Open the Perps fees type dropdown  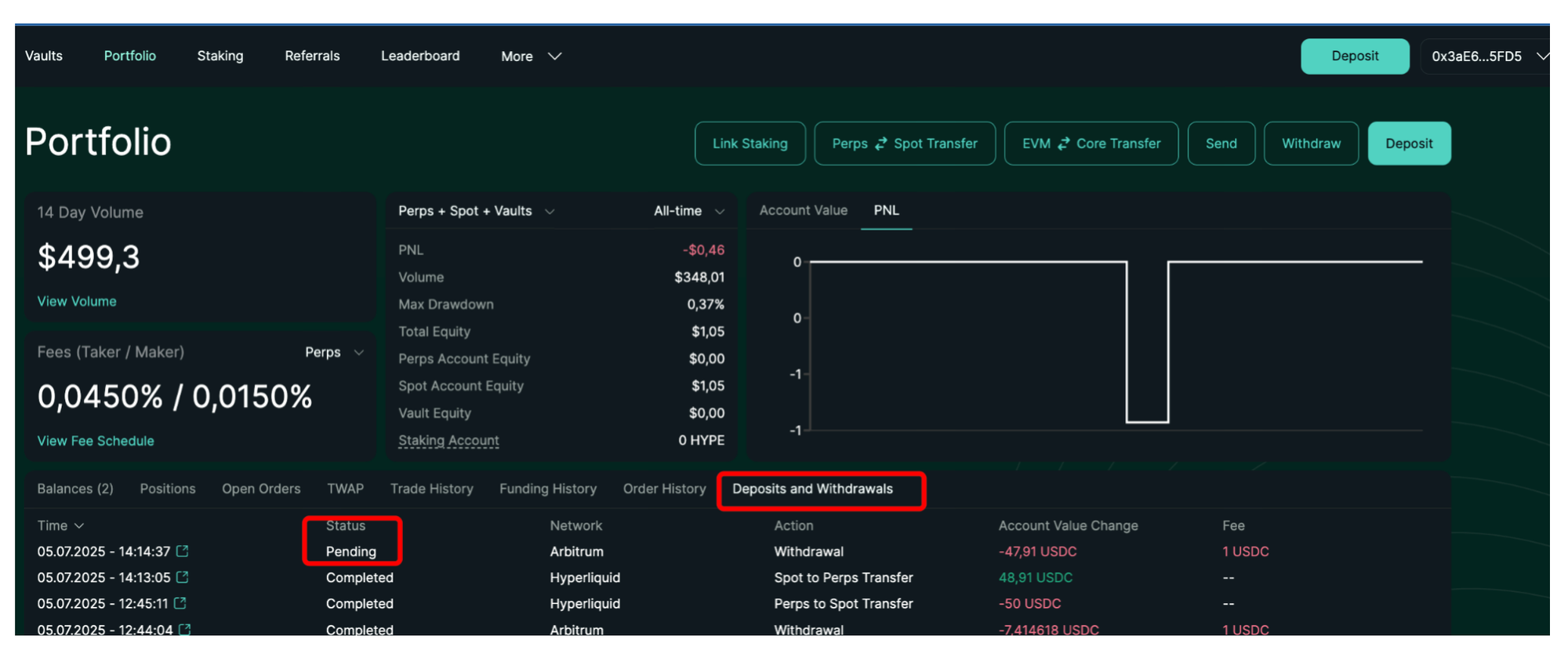(334, 352)
